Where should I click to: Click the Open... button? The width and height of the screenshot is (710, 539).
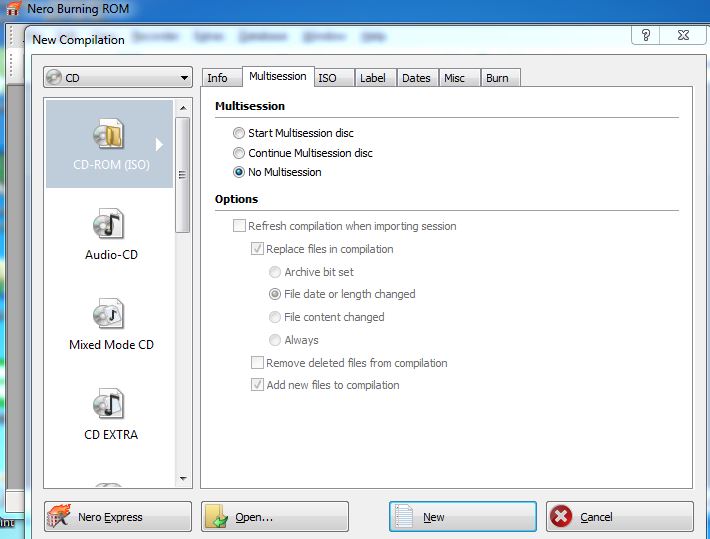click(275, 516)
